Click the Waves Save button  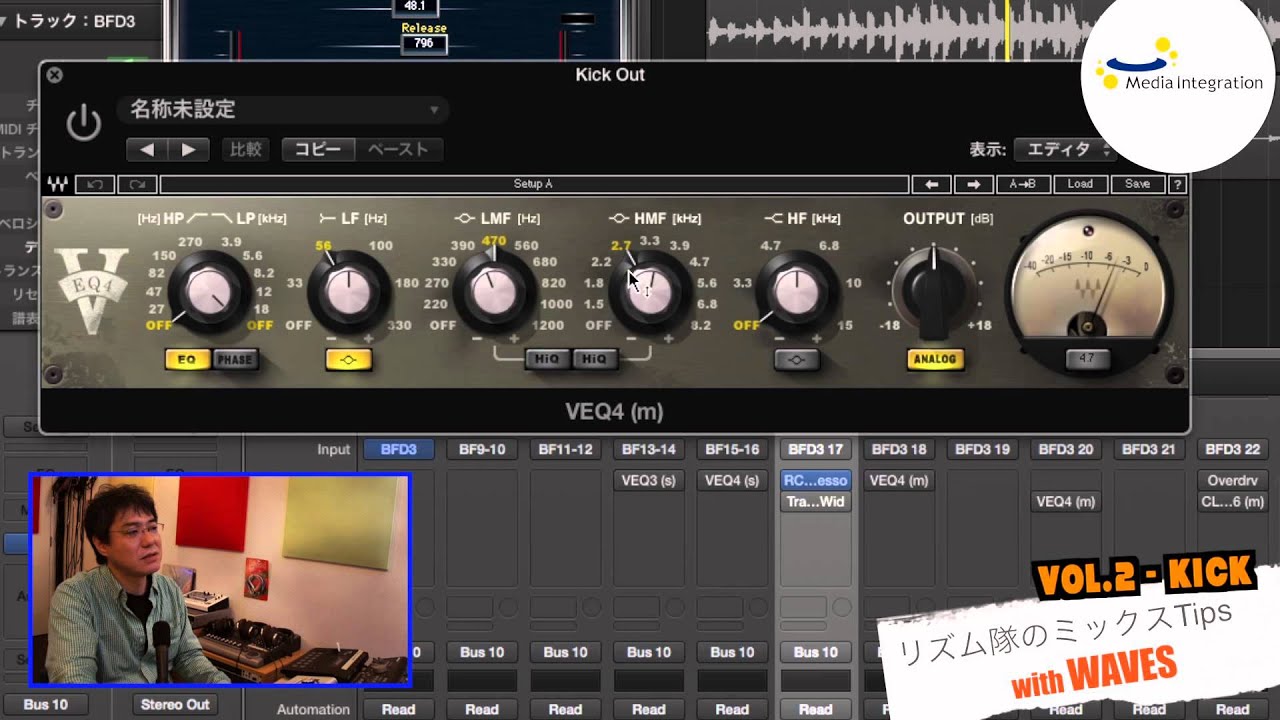(x=1138, y=184)
